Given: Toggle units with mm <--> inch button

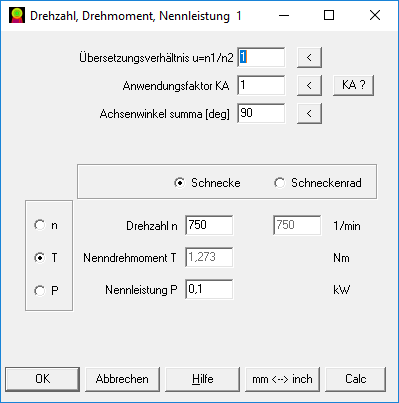Looking at the screenshot, I should click(282, 379).
